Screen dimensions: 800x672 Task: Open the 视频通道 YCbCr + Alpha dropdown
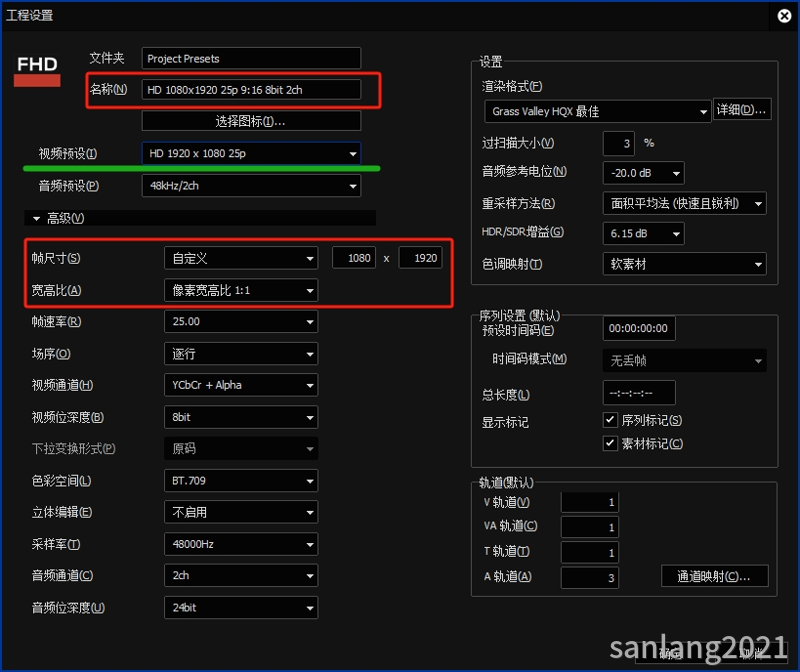click(x=241, y=385)
